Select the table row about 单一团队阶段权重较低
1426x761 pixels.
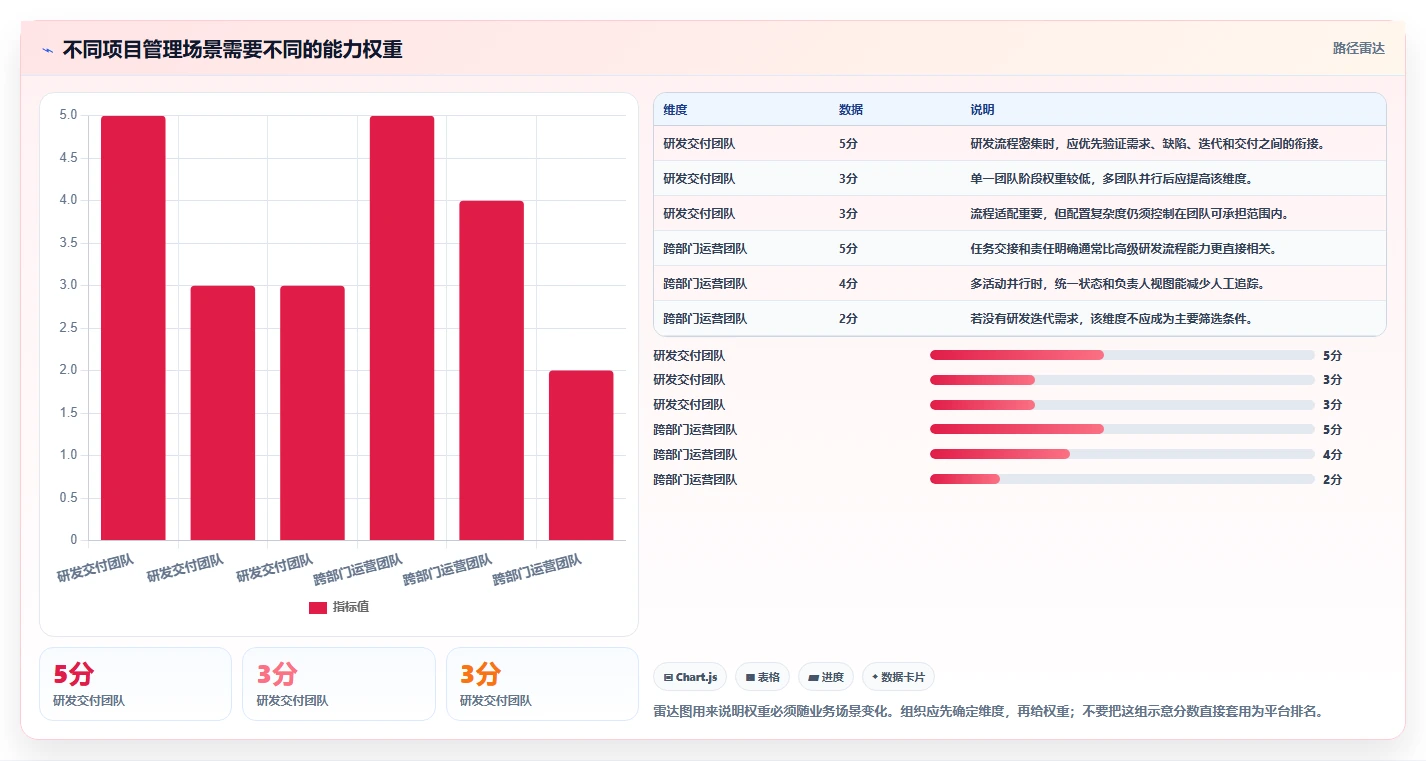pyautogui.click(x=1020, y=179)
